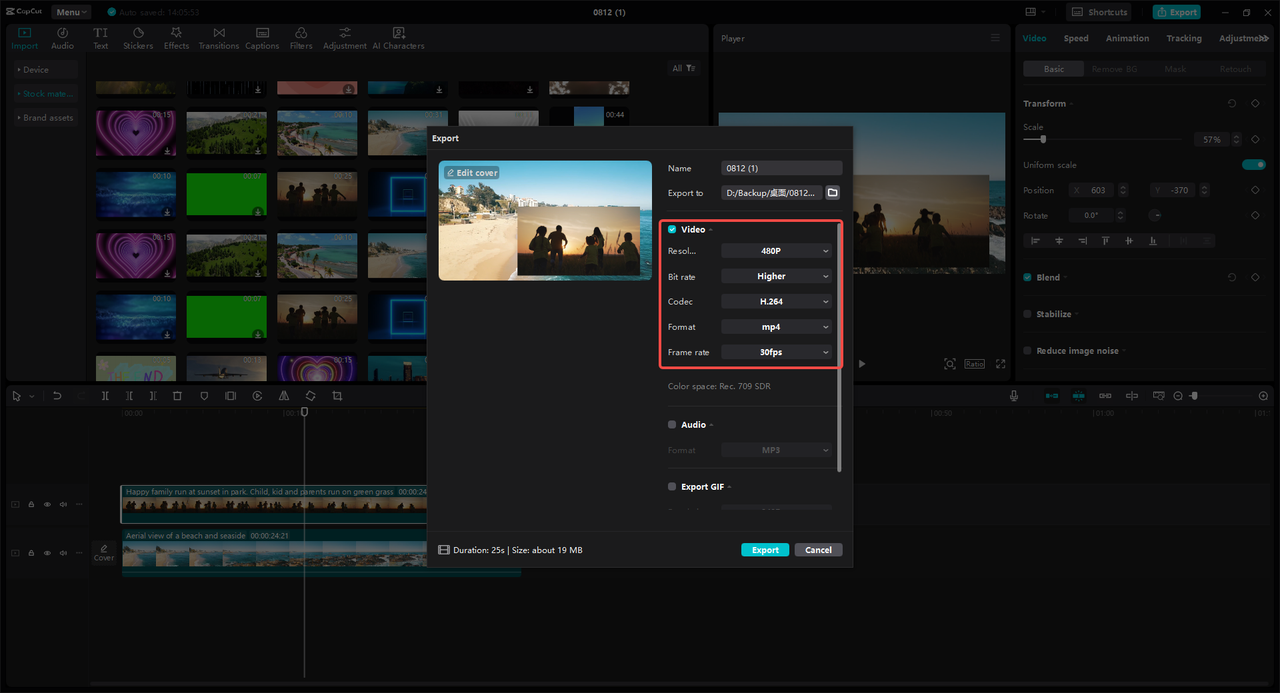Click the rotate icon in timeline toolbar
1280x693 pixels.
pos(311,396)
